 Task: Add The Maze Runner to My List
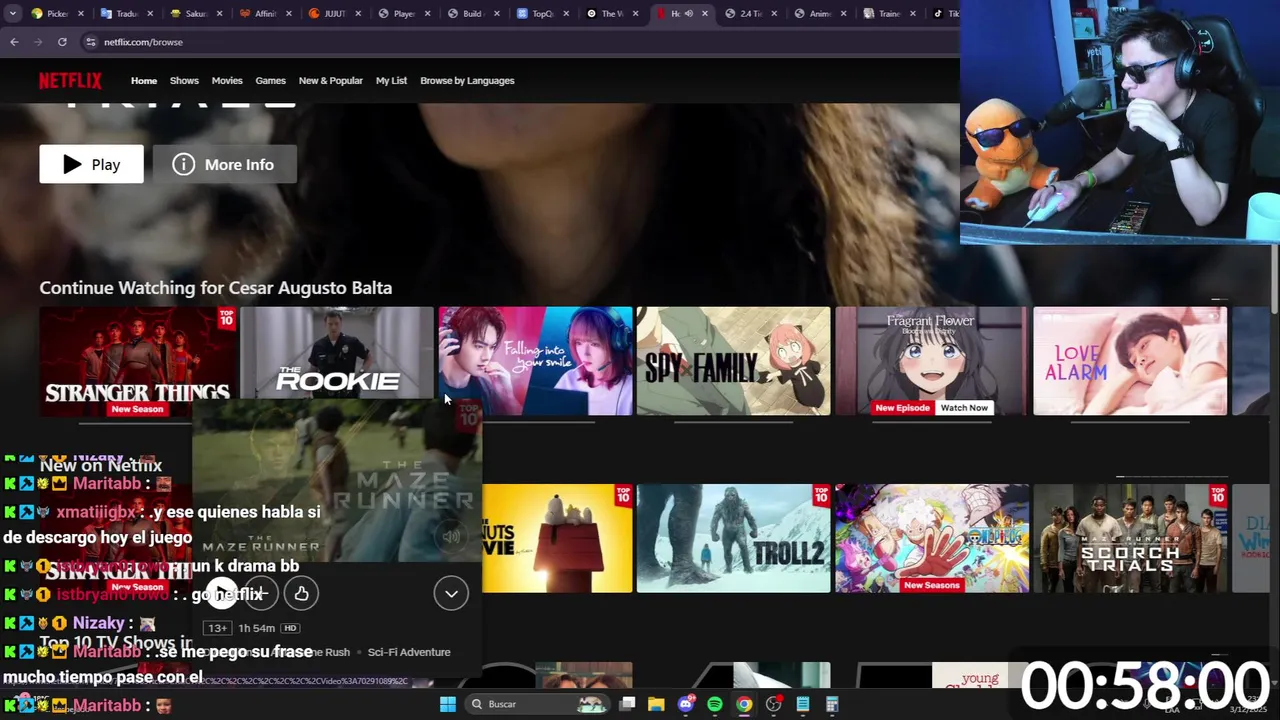tap(261, 594)
